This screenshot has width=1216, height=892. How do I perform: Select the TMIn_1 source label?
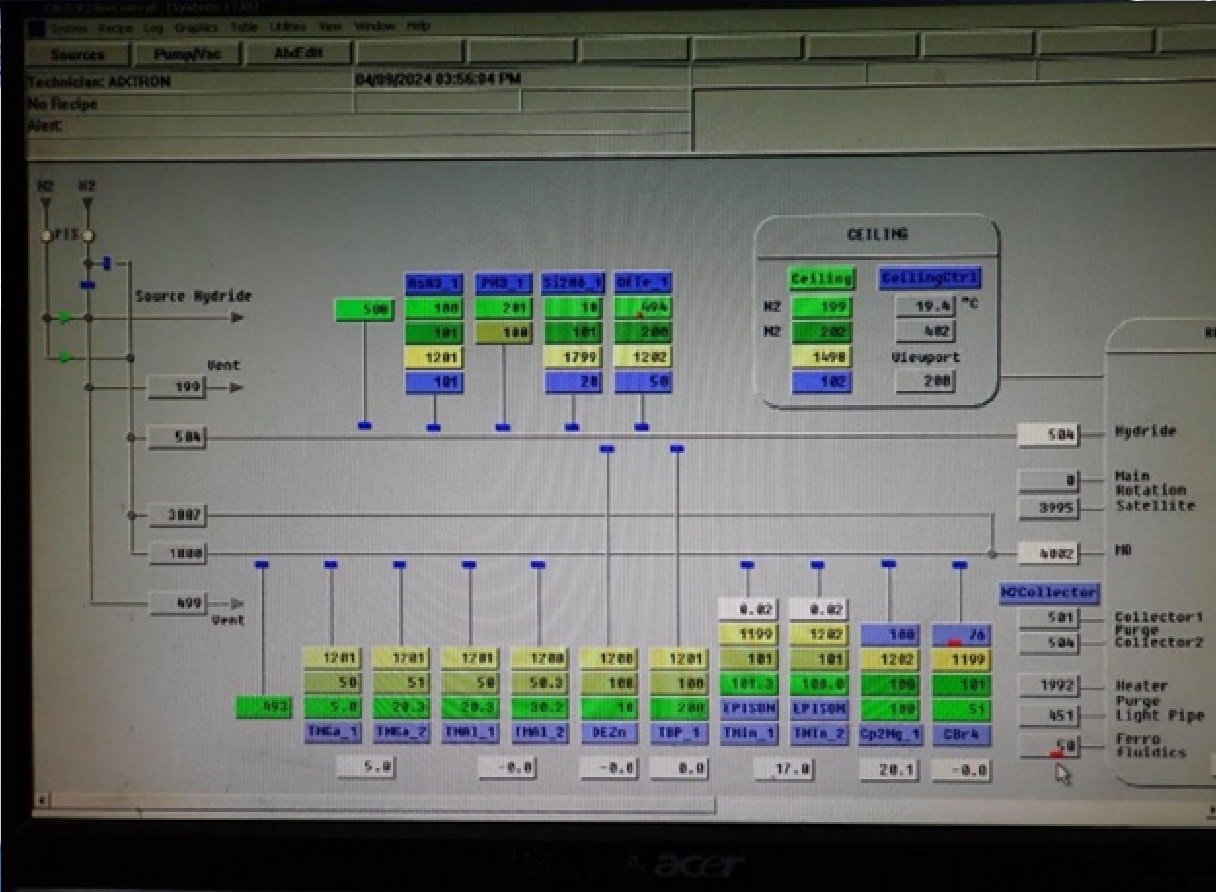748,733
